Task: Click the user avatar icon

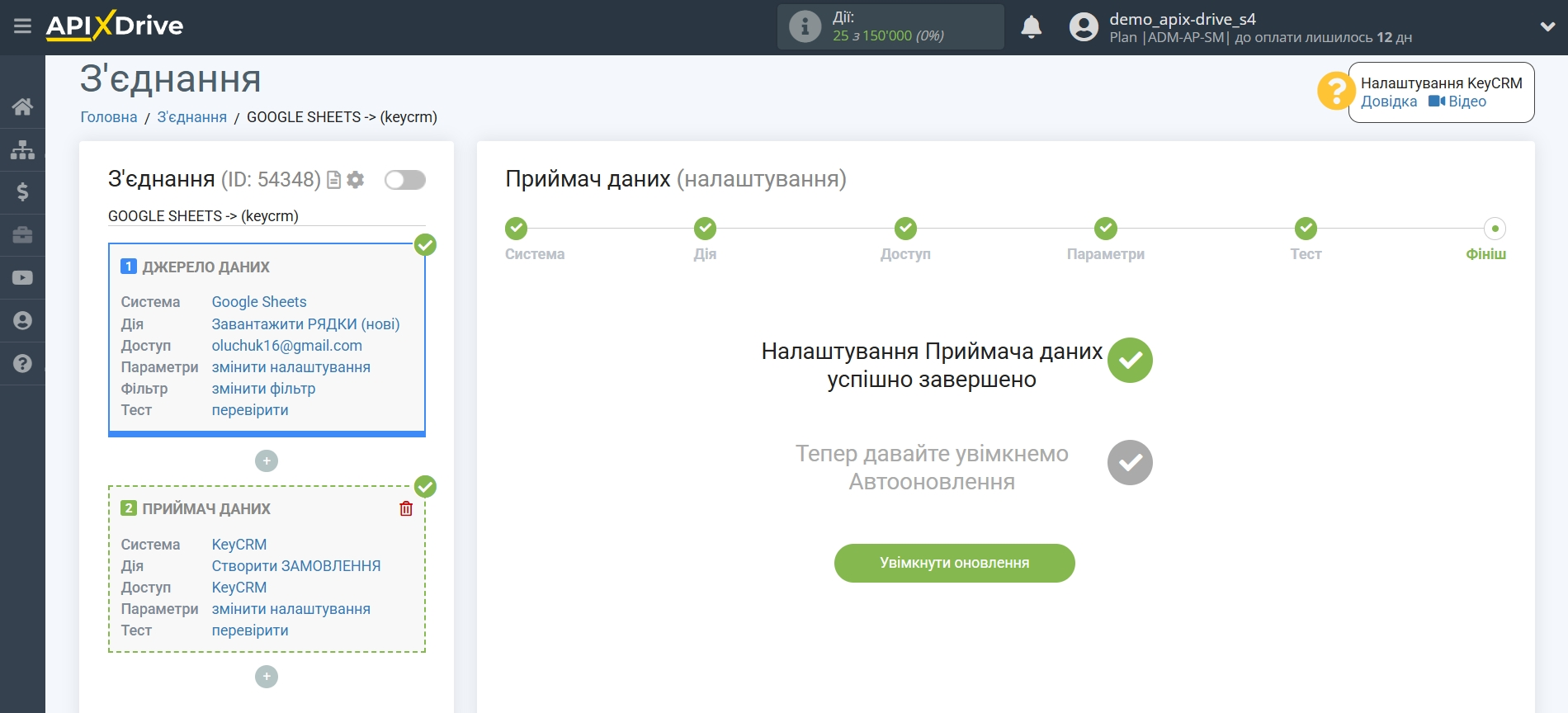Action: pyautogui.click(x=1084, y=27)
